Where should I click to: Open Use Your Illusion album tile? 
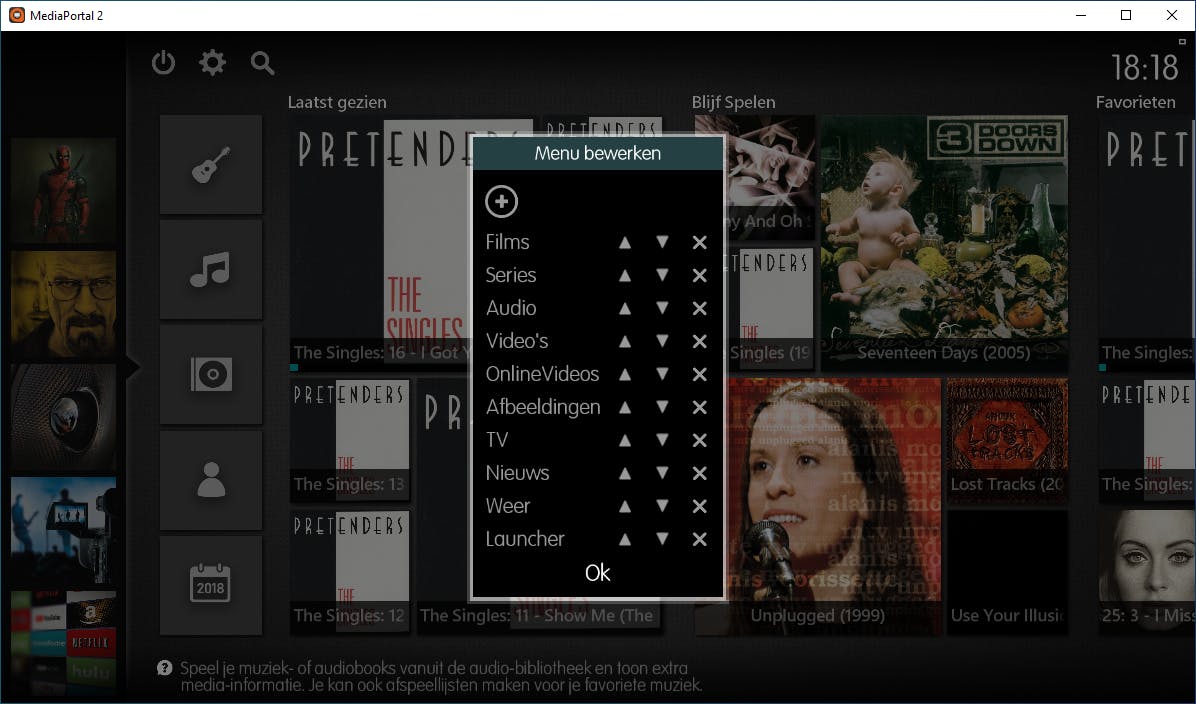coord(1007,571)
